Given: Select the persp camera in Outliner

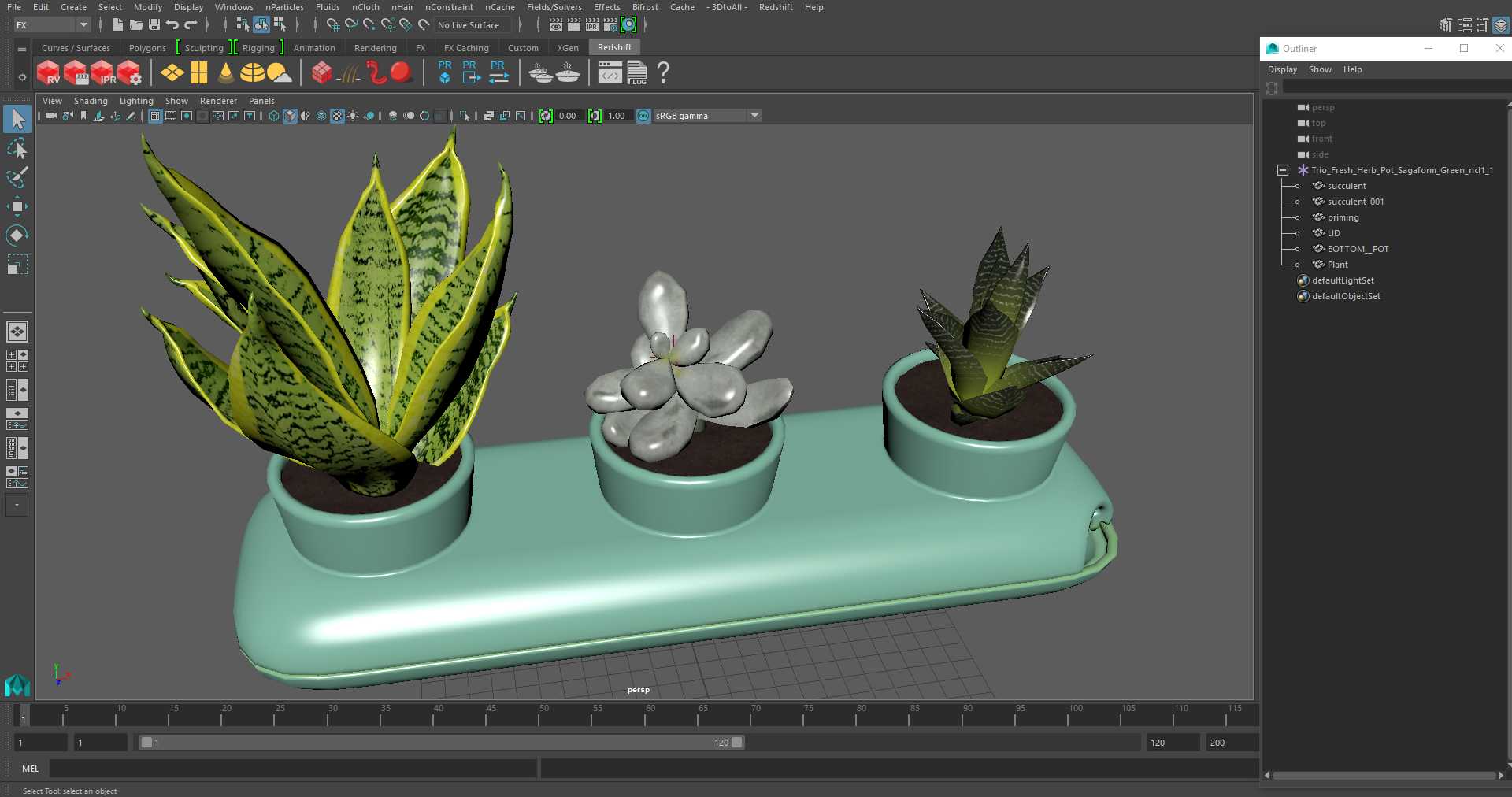Looking at the screenshot, I should (1323, 107).
